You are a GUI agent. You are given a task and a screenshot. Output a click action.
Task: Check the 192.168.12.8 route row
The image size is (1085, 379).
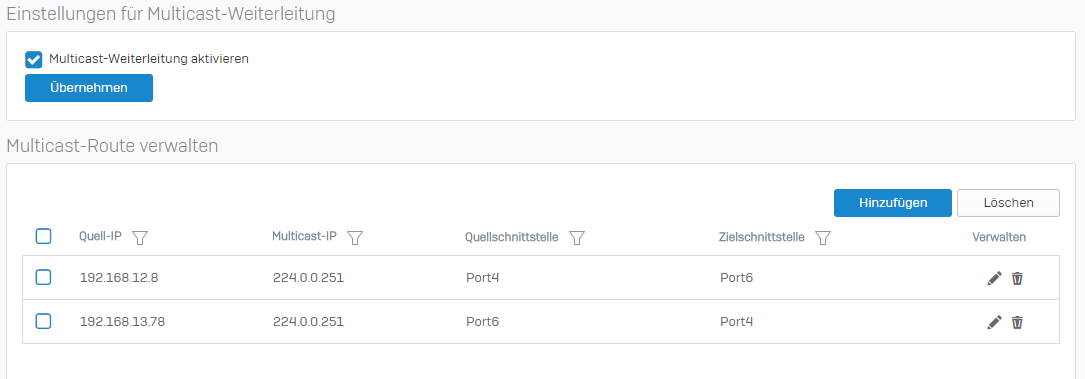click(x=43, y=277)
